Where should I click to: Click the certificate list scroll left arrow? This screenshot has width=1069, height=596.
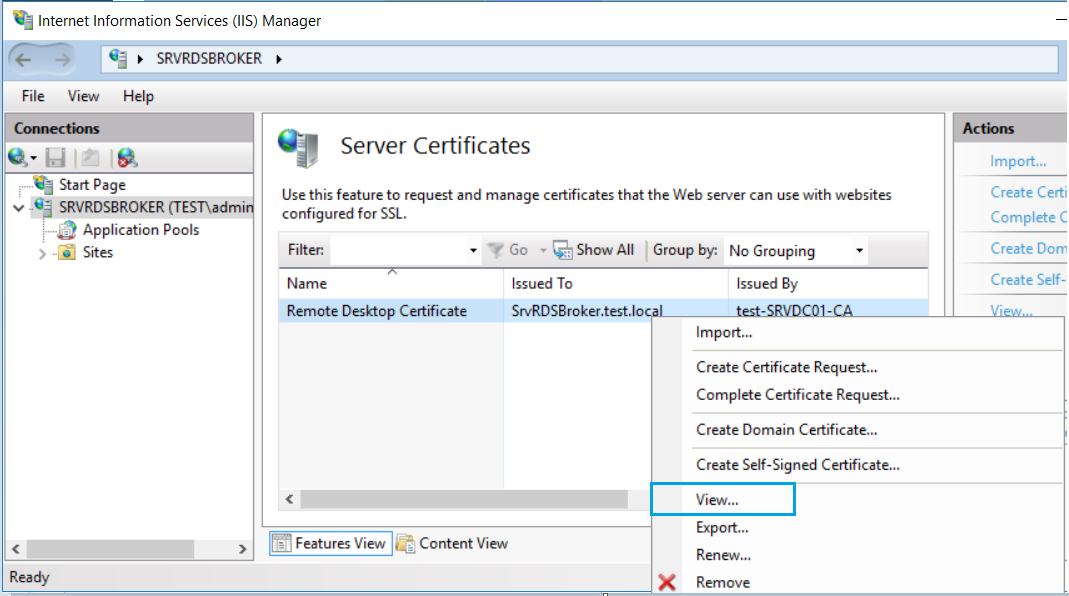coord(290,499)
